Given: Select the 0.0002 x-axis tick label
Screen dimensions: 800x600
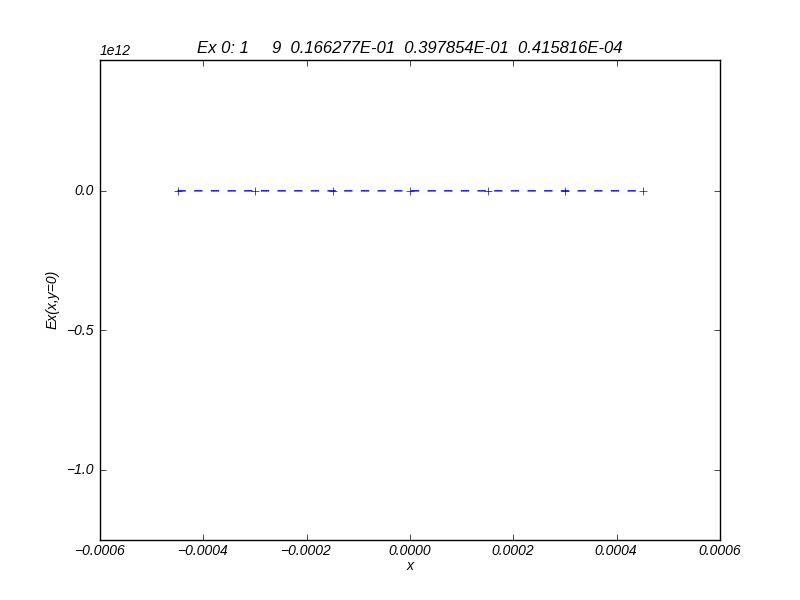Looking at the screenshot, I should (x=513, y=550).
